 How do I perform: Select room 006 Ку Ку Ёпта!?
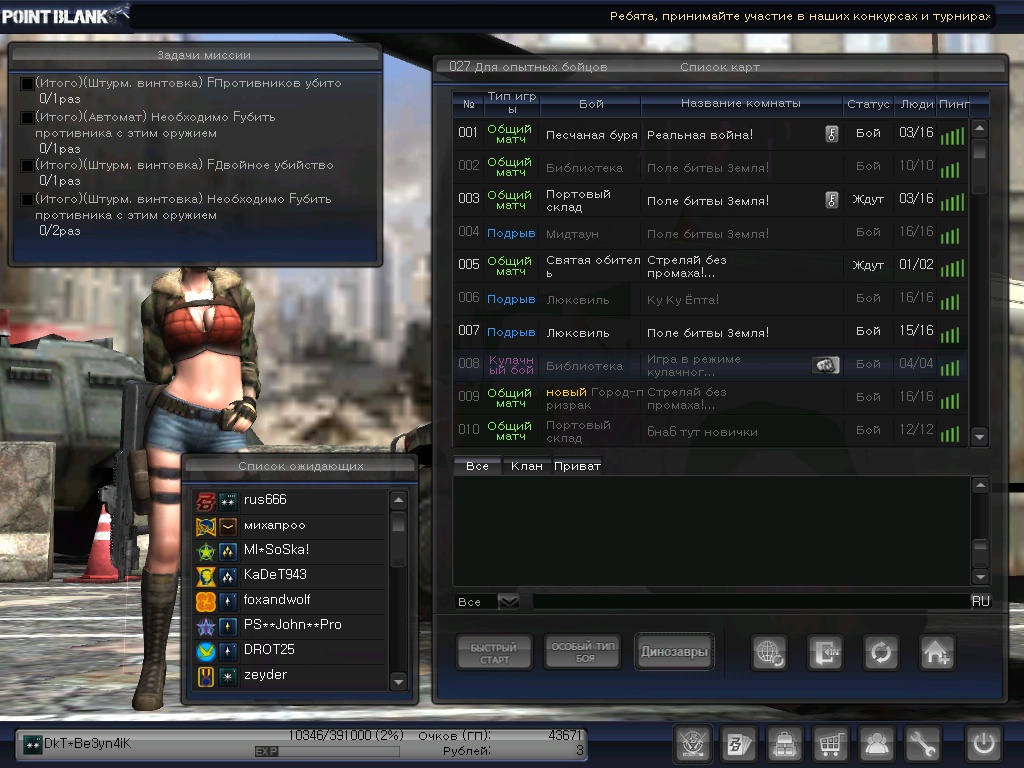tap(710, 299)
